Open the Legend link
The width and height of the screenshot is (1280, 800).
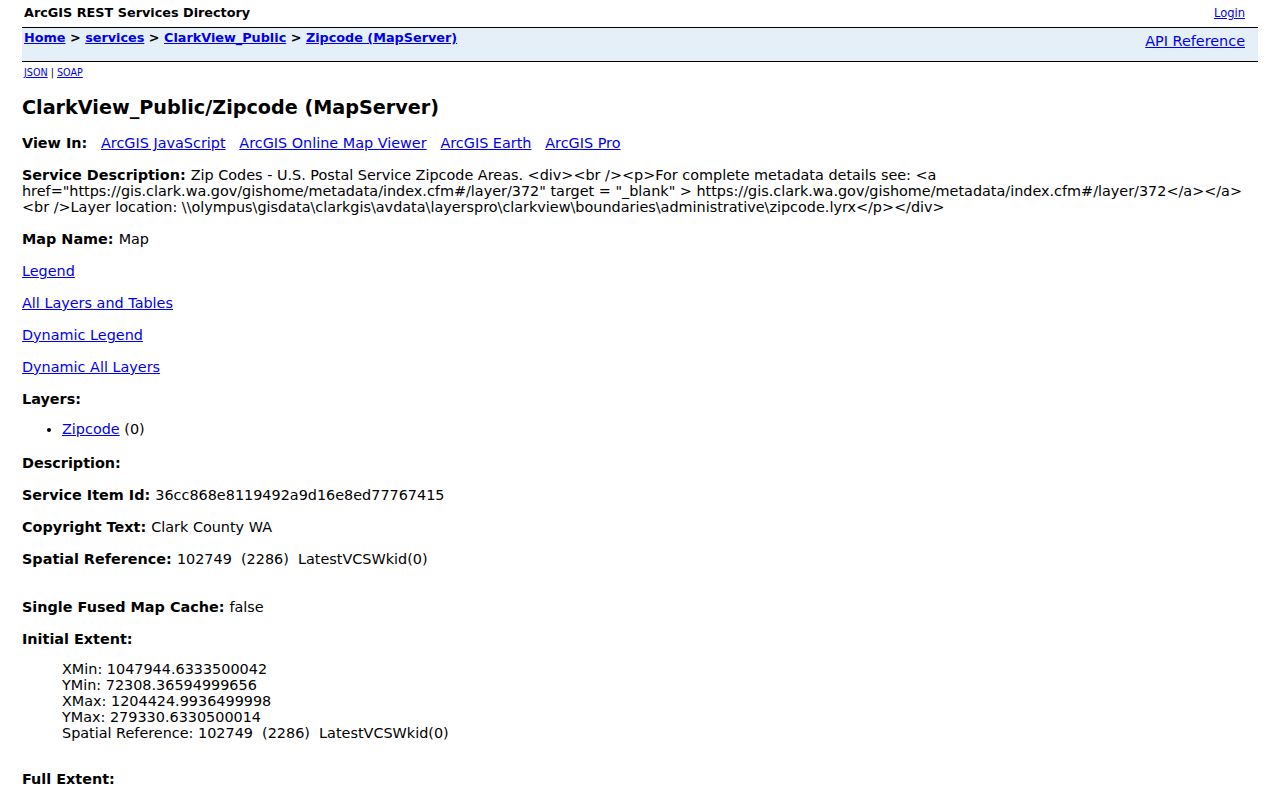pyautogui.click(x=48, y=271)
